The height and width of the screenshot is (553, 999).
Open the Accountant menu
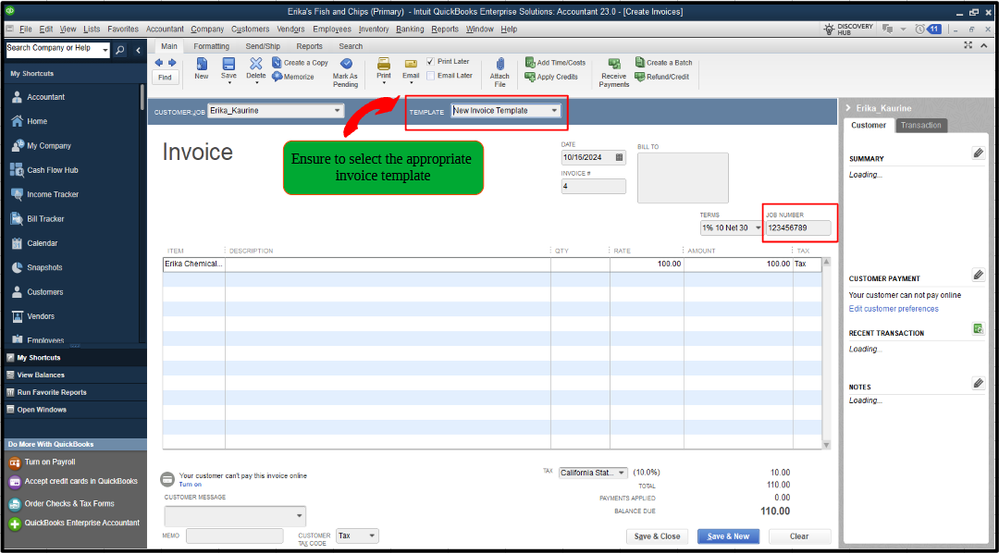pos(164,29)
